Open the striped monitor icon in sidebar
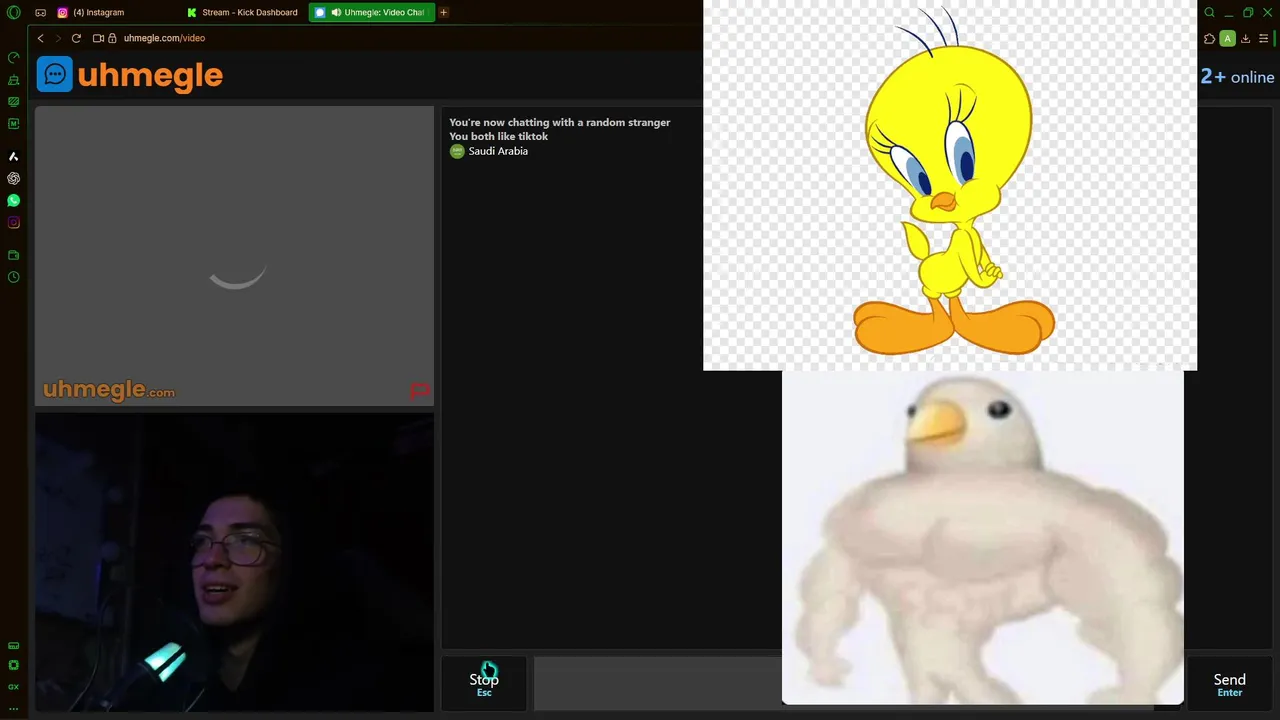Screen dimensions: 1280x720 pyautogui.click(x=14, y=102)
